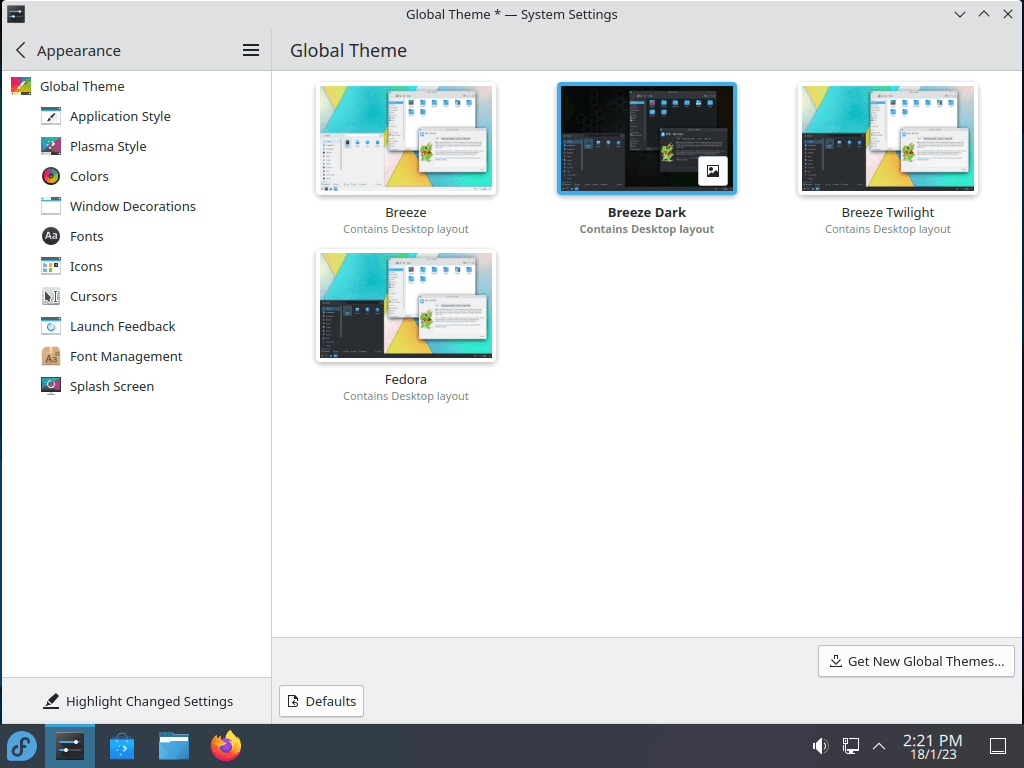Open Get New Global Themes dialog
The height and width of the screenshot is (768, 1024).
pyautogui.click(x=915, y=661)
